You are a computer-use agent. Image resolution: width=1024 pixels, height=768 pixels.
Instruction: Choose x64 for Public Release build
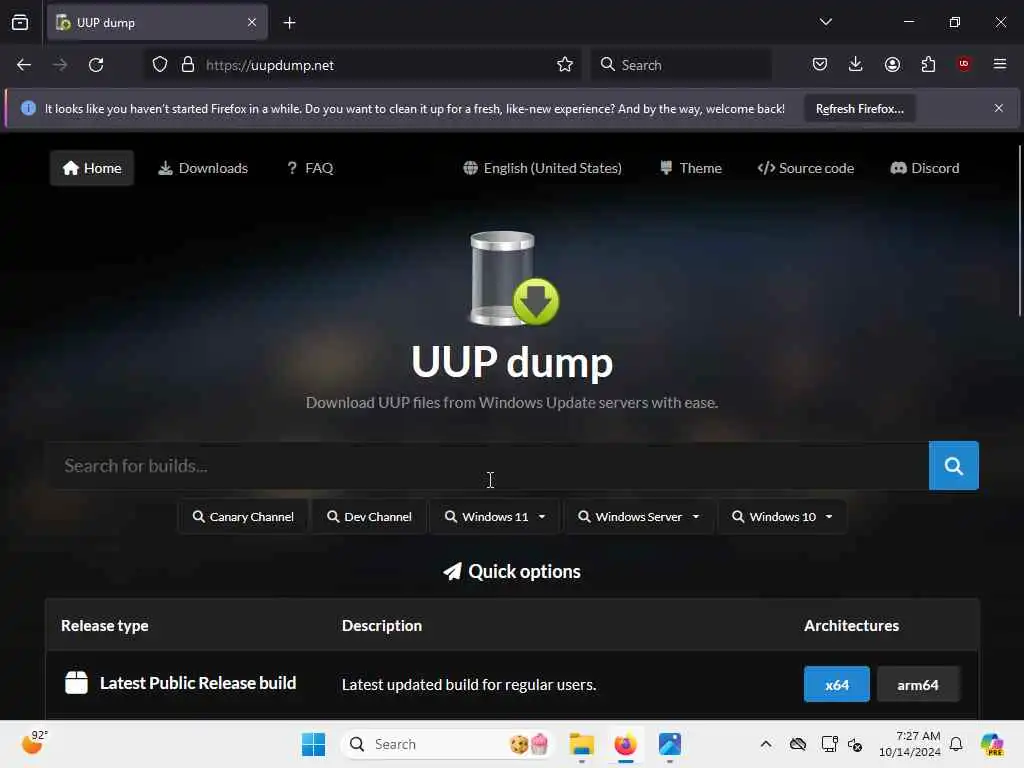click(x=837, y=684)
